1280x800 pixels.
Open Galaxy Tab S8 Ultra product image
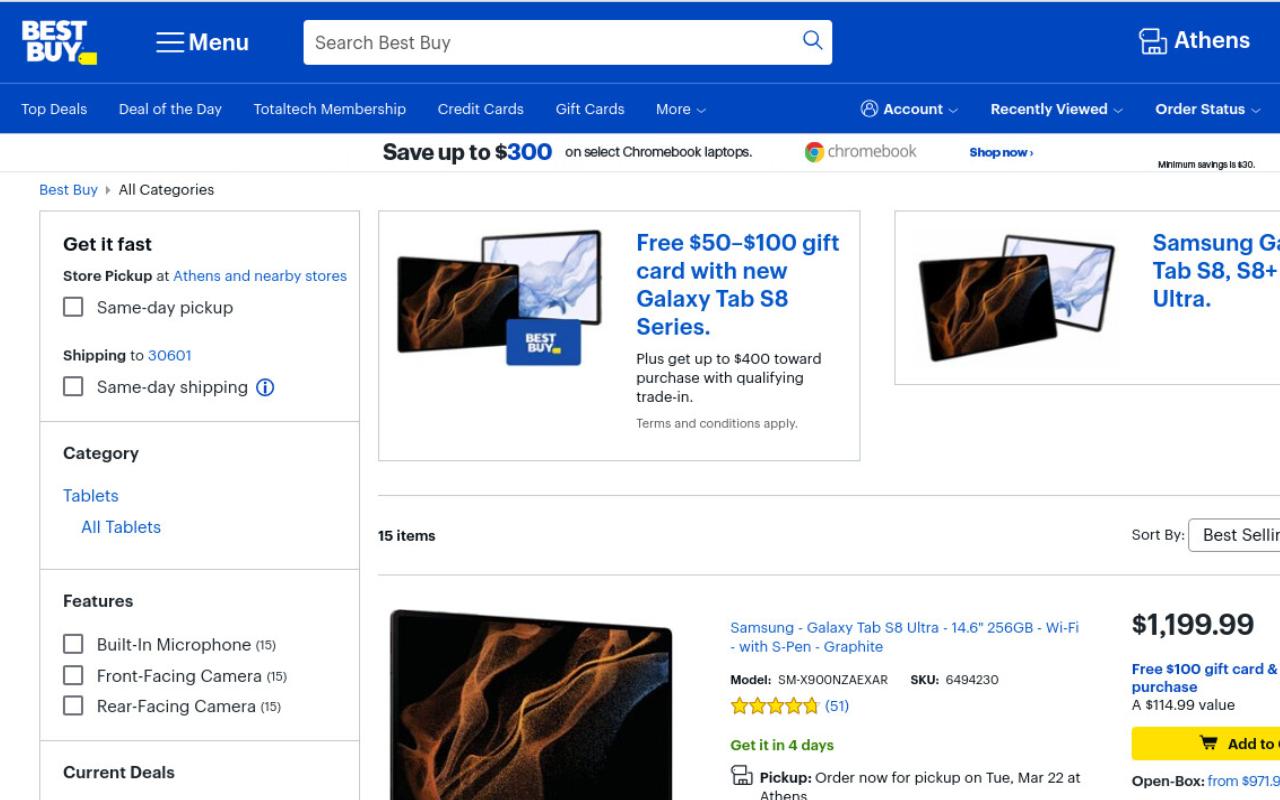[530, 705]
